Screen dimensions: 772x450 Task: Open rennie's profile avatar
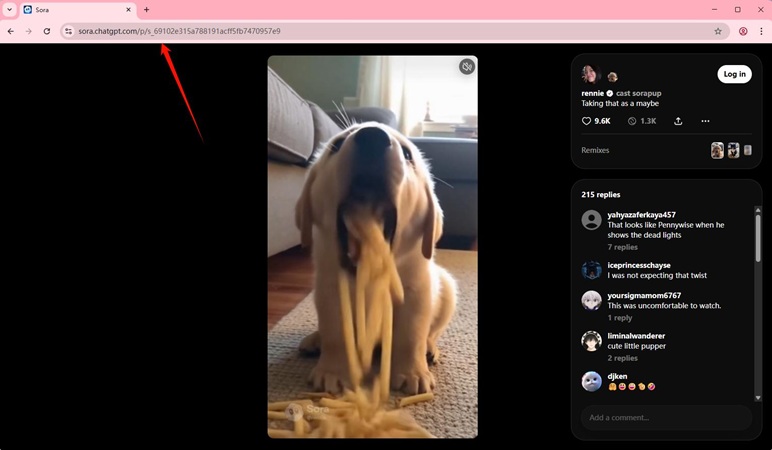[590, 74]
